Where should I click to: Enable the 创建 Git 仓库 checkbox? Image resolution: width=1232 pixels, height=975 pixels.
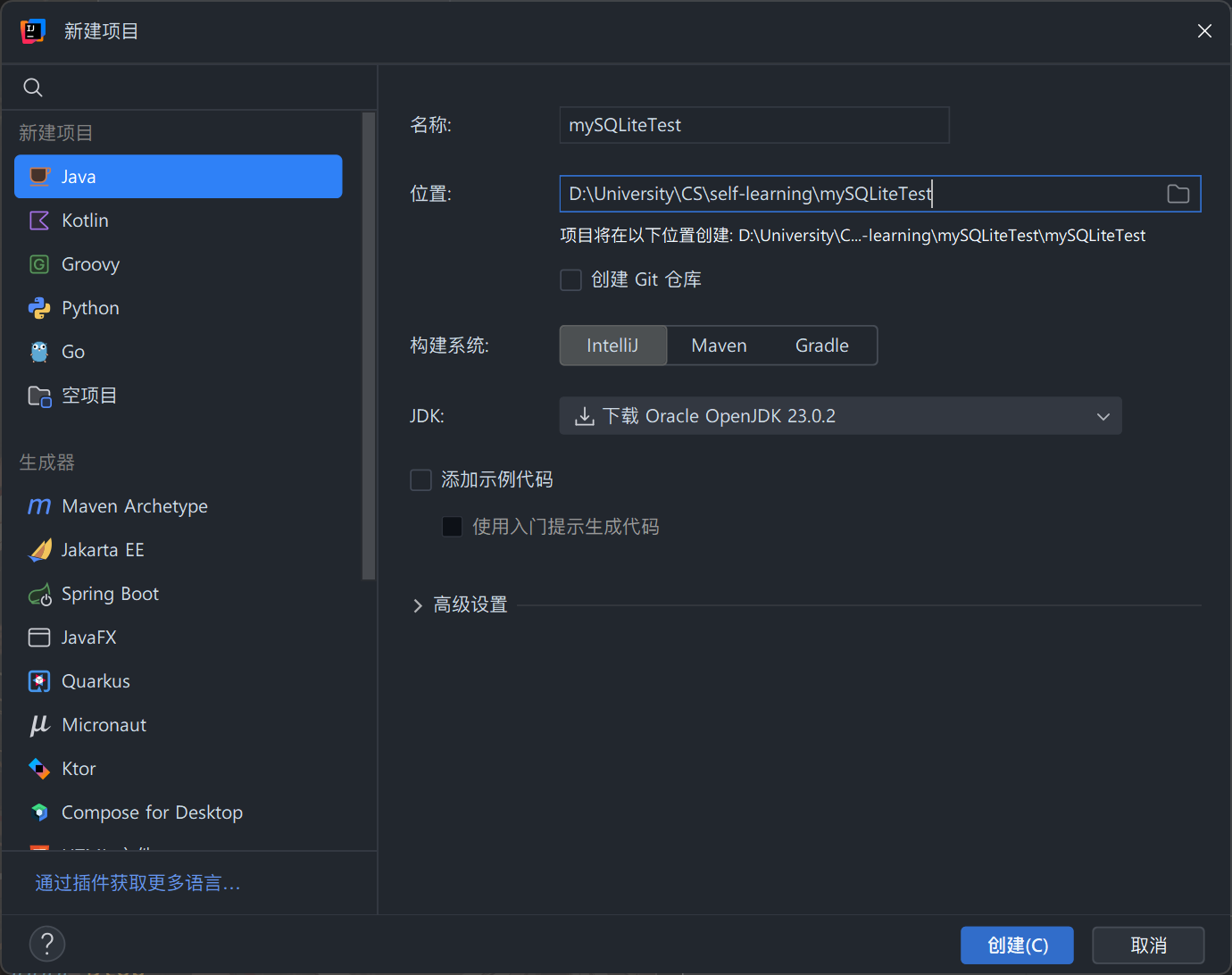point(570,280)
